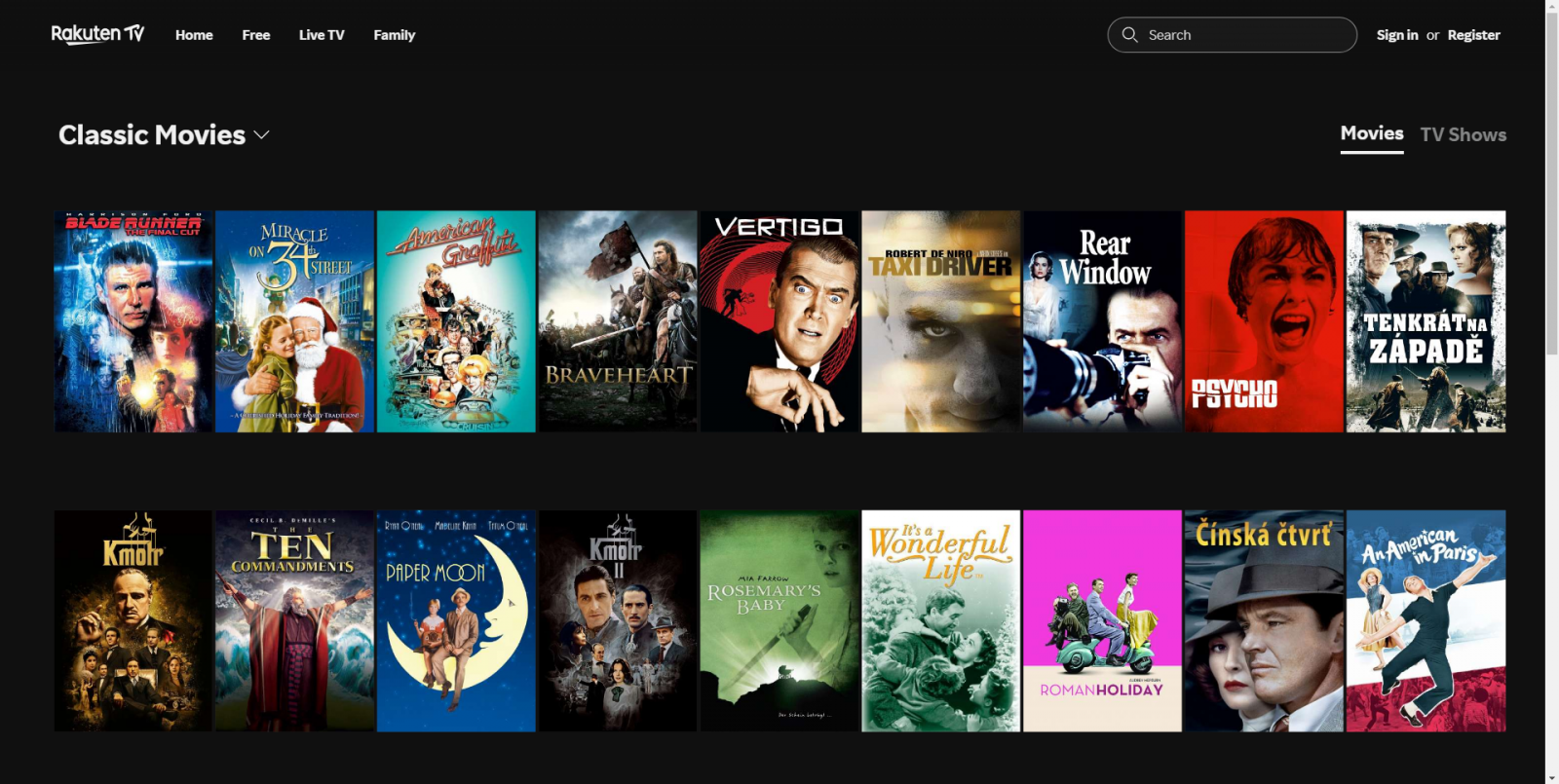Switch to the Movies tab
The image size is (1559, 784).
1372,134
